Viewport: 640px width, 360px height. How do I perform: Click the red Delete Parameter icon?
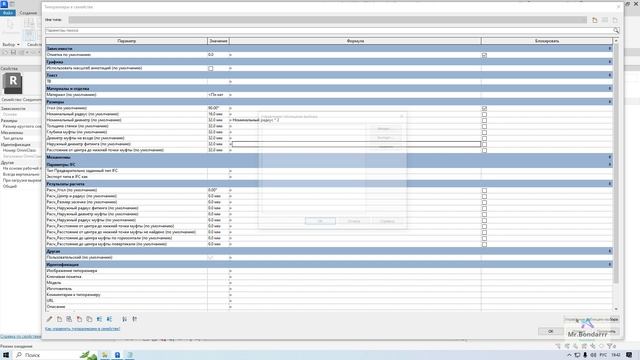tap(79, 319)
